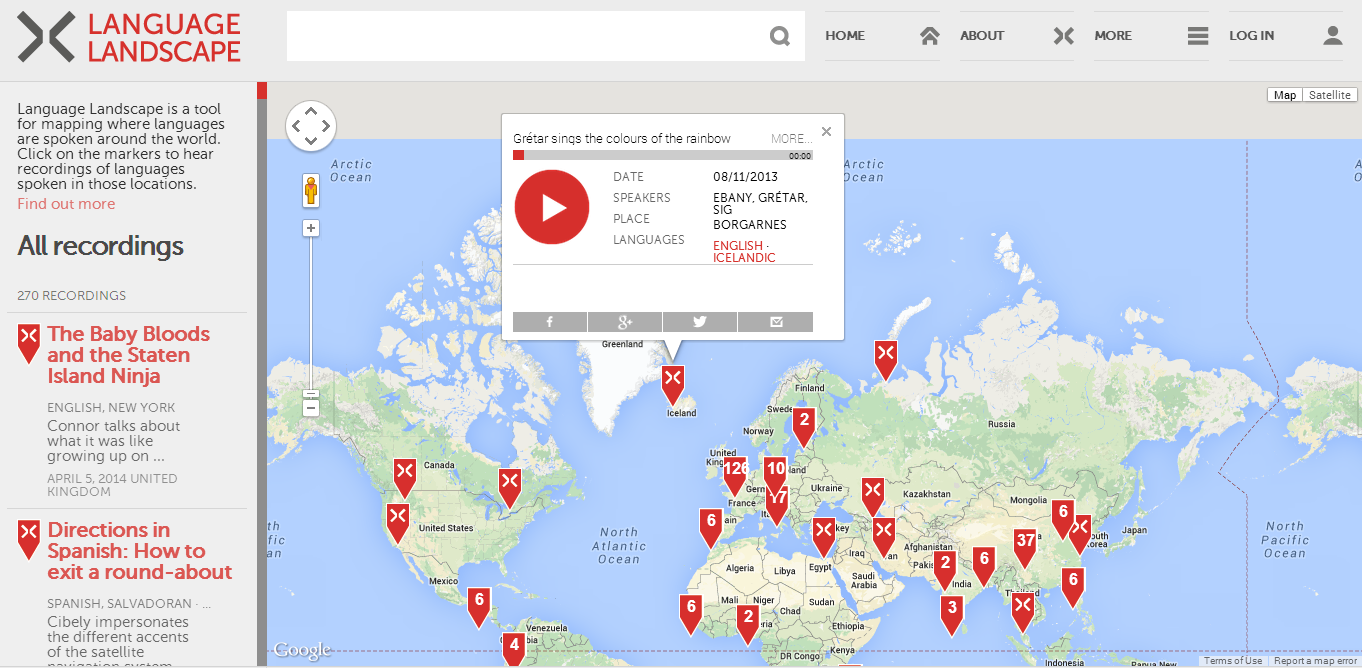This screenshot has width=1362, height=668.
Task: Switch to Satellite map view
Action: coord(1330,95)
